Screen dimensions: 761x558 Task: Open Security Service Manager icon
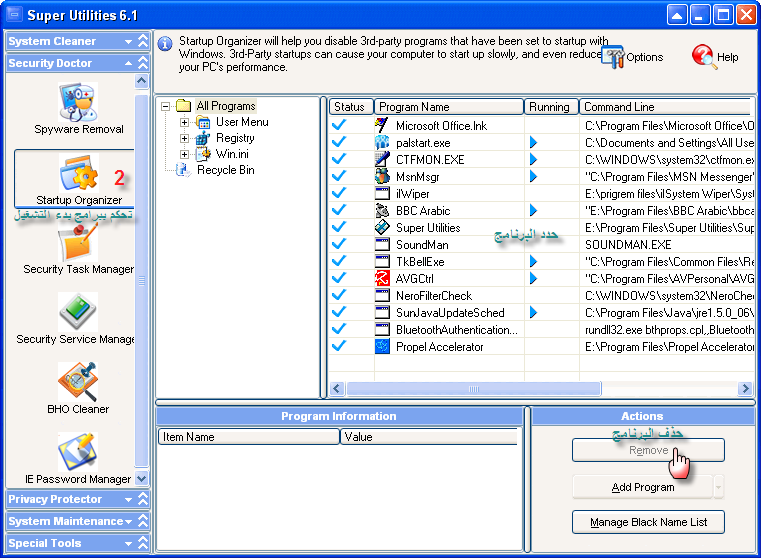click(78, 312)
